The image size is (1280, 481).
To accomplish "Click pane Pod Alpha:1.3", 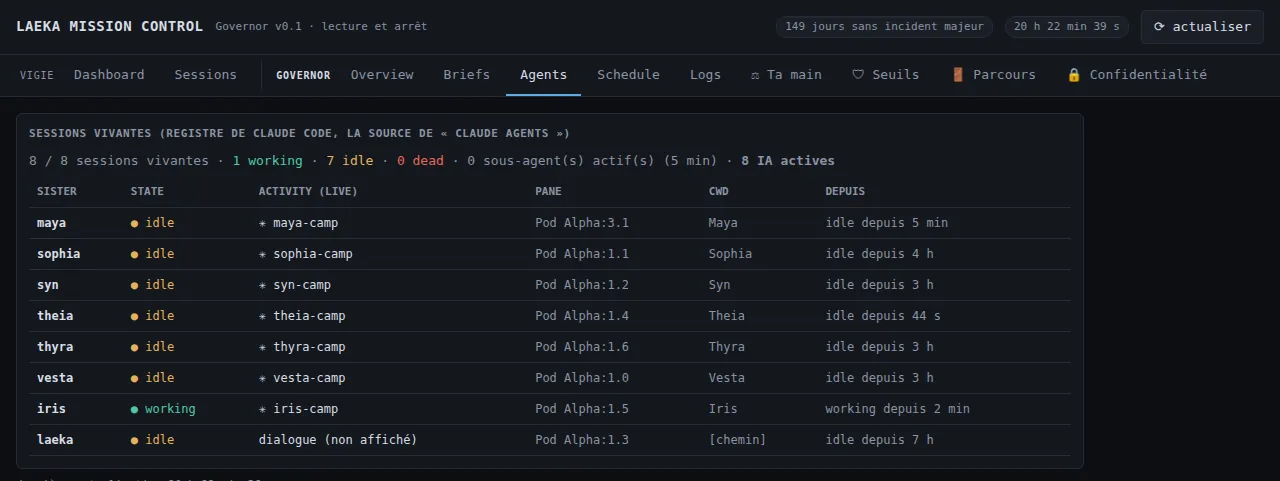I will (582, 440).
